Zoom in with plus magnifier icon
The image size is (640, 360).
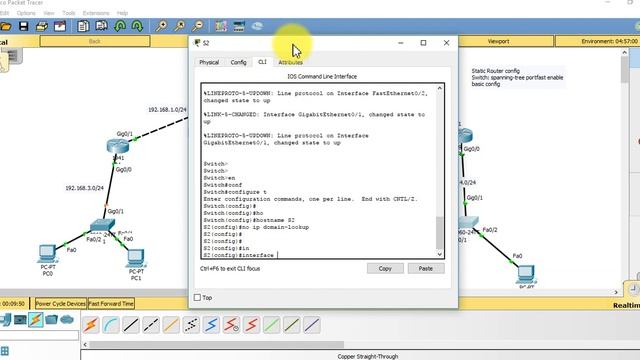(x=161, y=27)
